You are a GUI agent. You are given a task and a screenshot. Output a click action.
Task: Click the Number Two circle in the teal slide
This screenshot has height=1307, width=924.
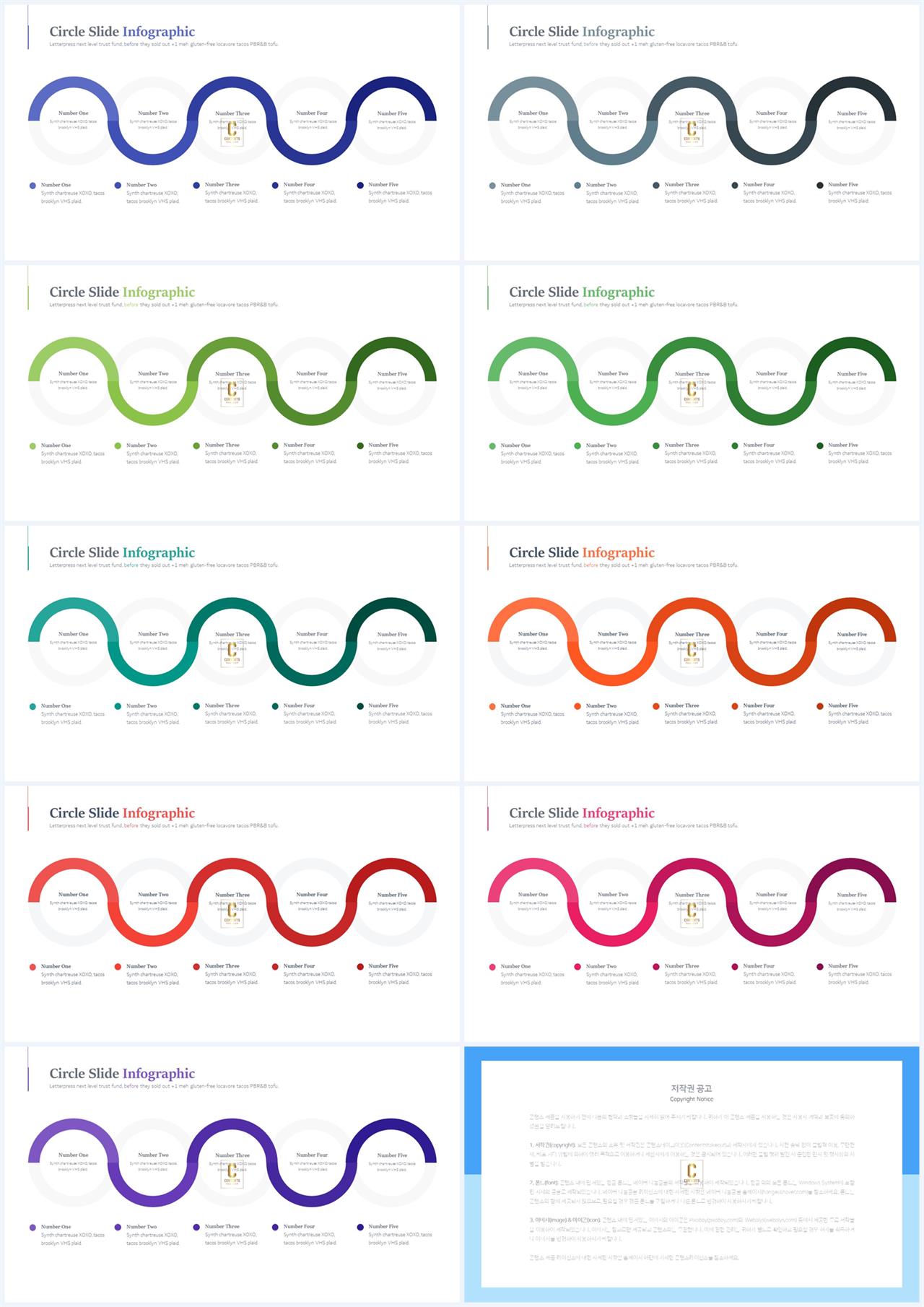pos(153,641)
